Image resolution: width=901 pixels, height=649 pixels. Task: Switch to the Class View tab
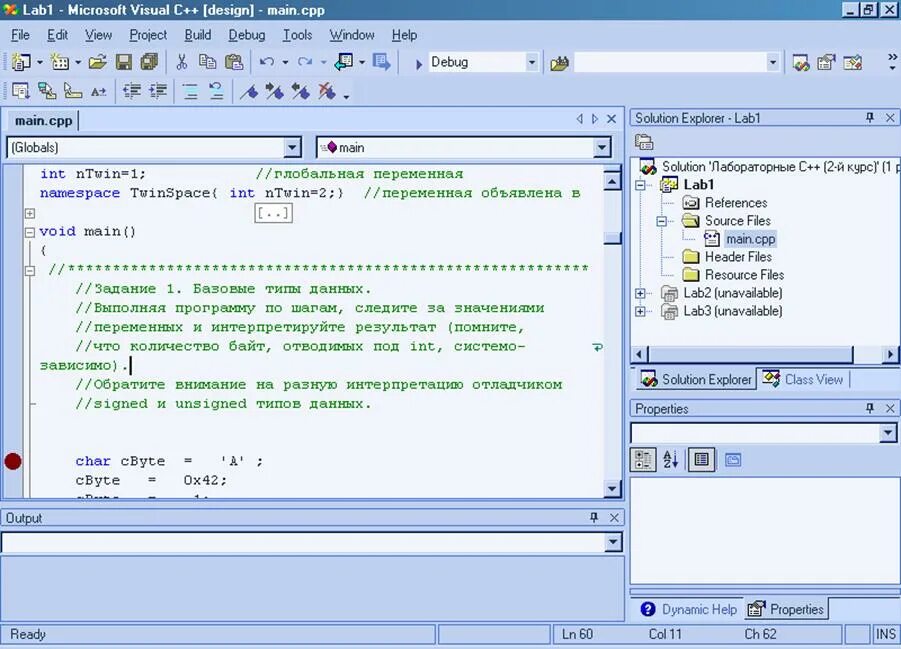pos(803,379)
